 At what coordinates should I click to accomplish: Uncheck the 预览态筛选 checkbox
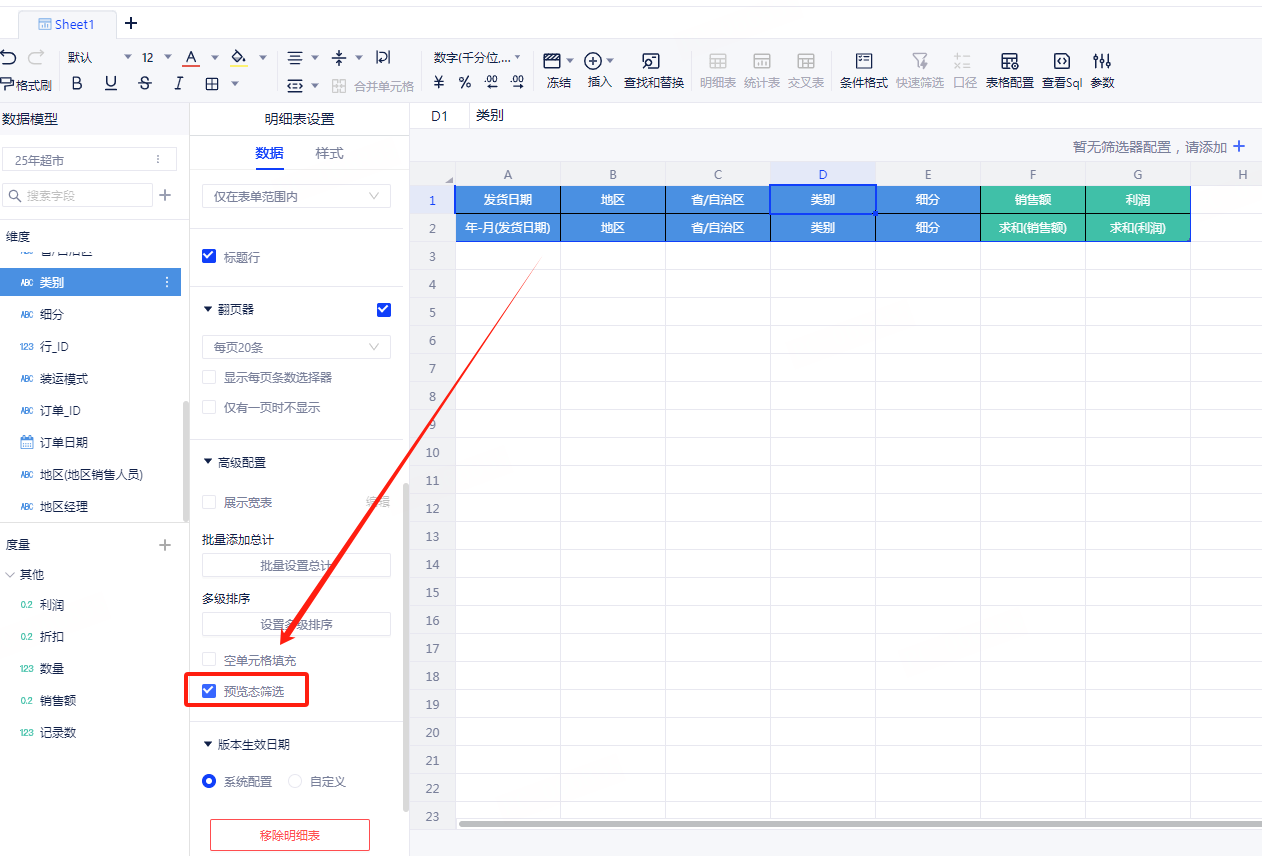(209, 691)
